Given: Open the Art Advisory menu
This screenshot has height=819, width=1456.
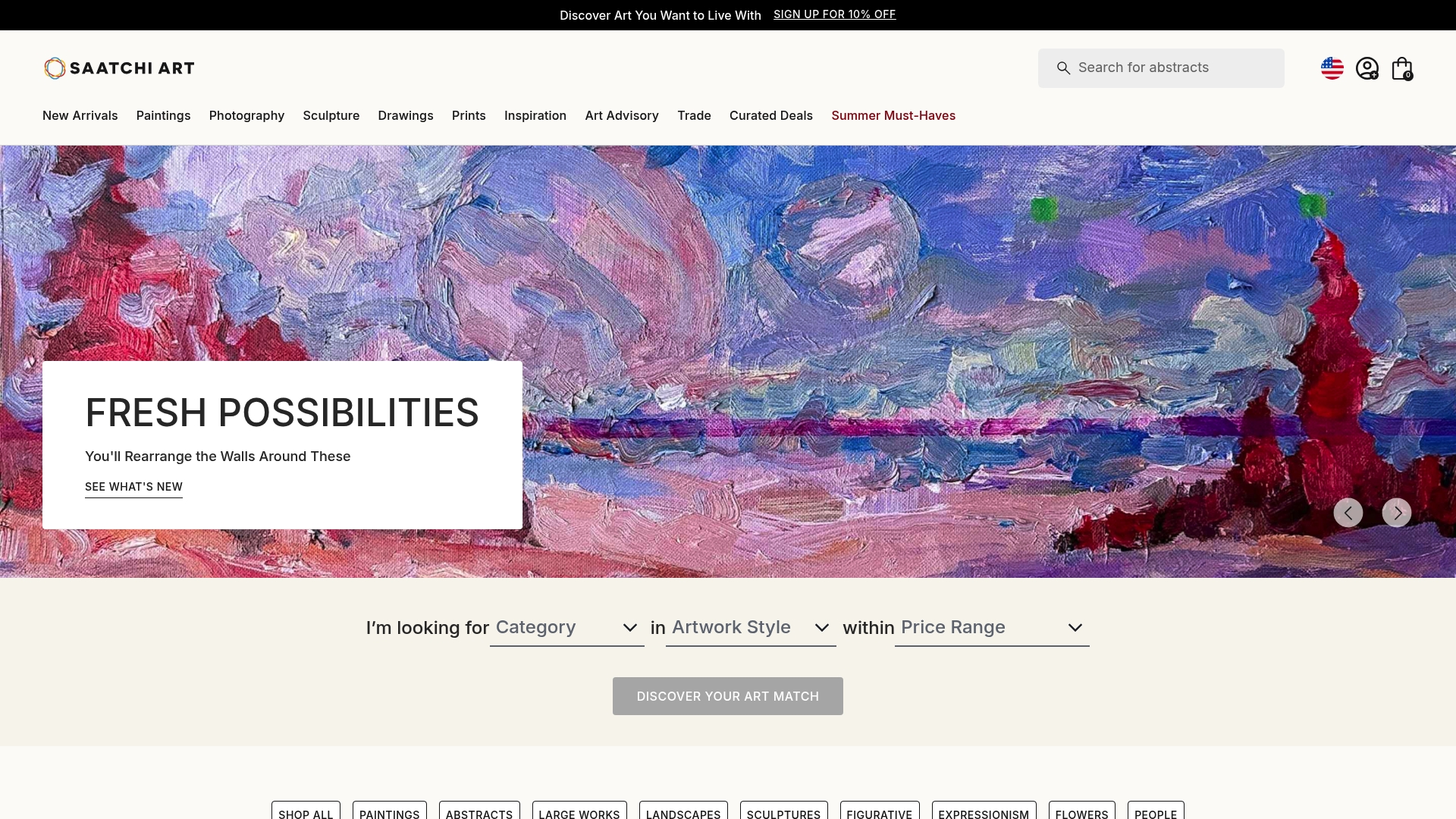Looking at the screenshot, I should [622, 115].
